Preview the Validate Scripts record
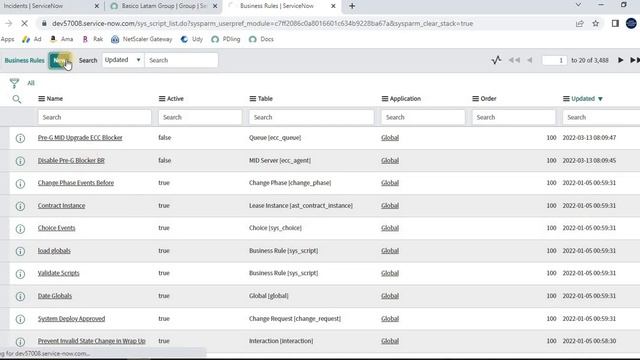Viewport: 640px width, 360px height. [20, 274]
